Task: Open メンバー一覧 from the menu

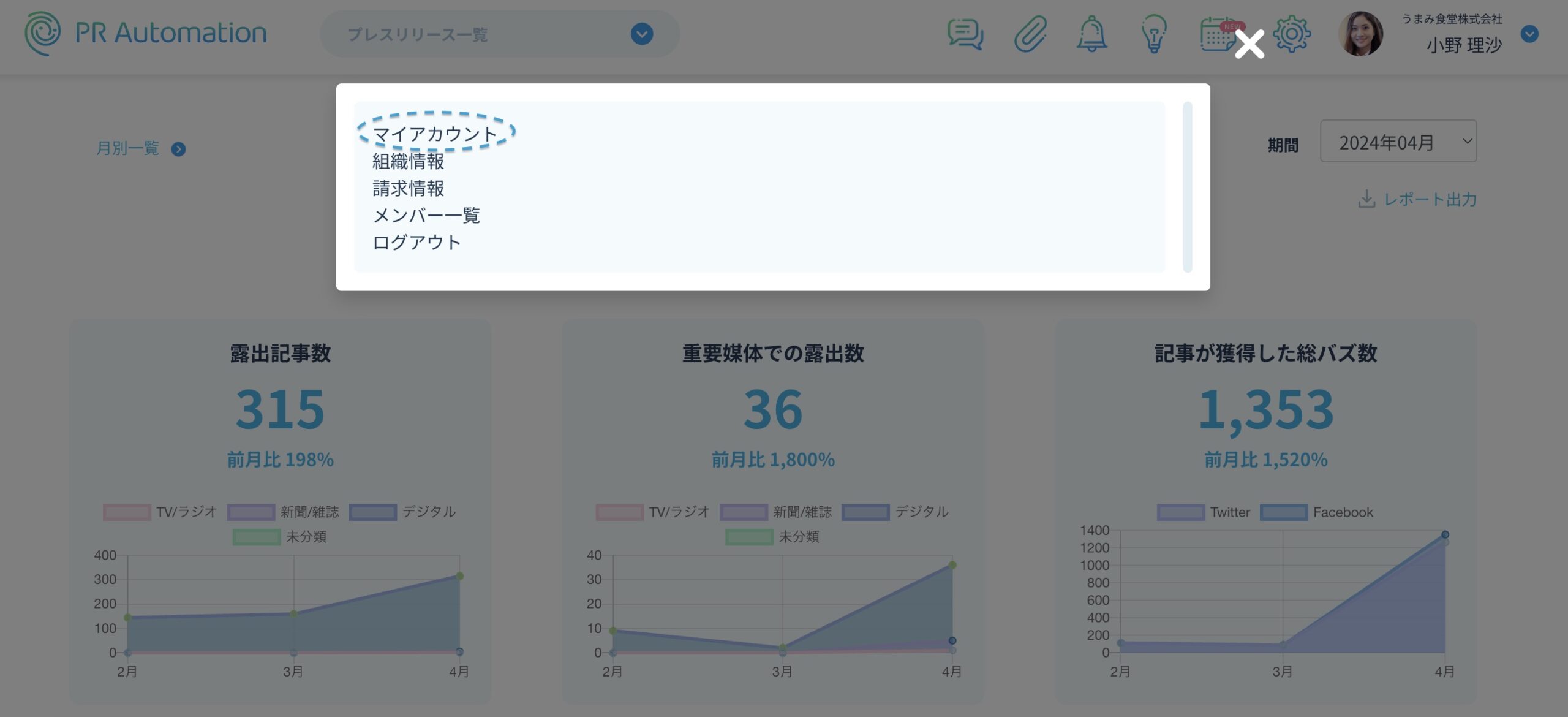Action: pyautogui.click(x=426, y=215)
